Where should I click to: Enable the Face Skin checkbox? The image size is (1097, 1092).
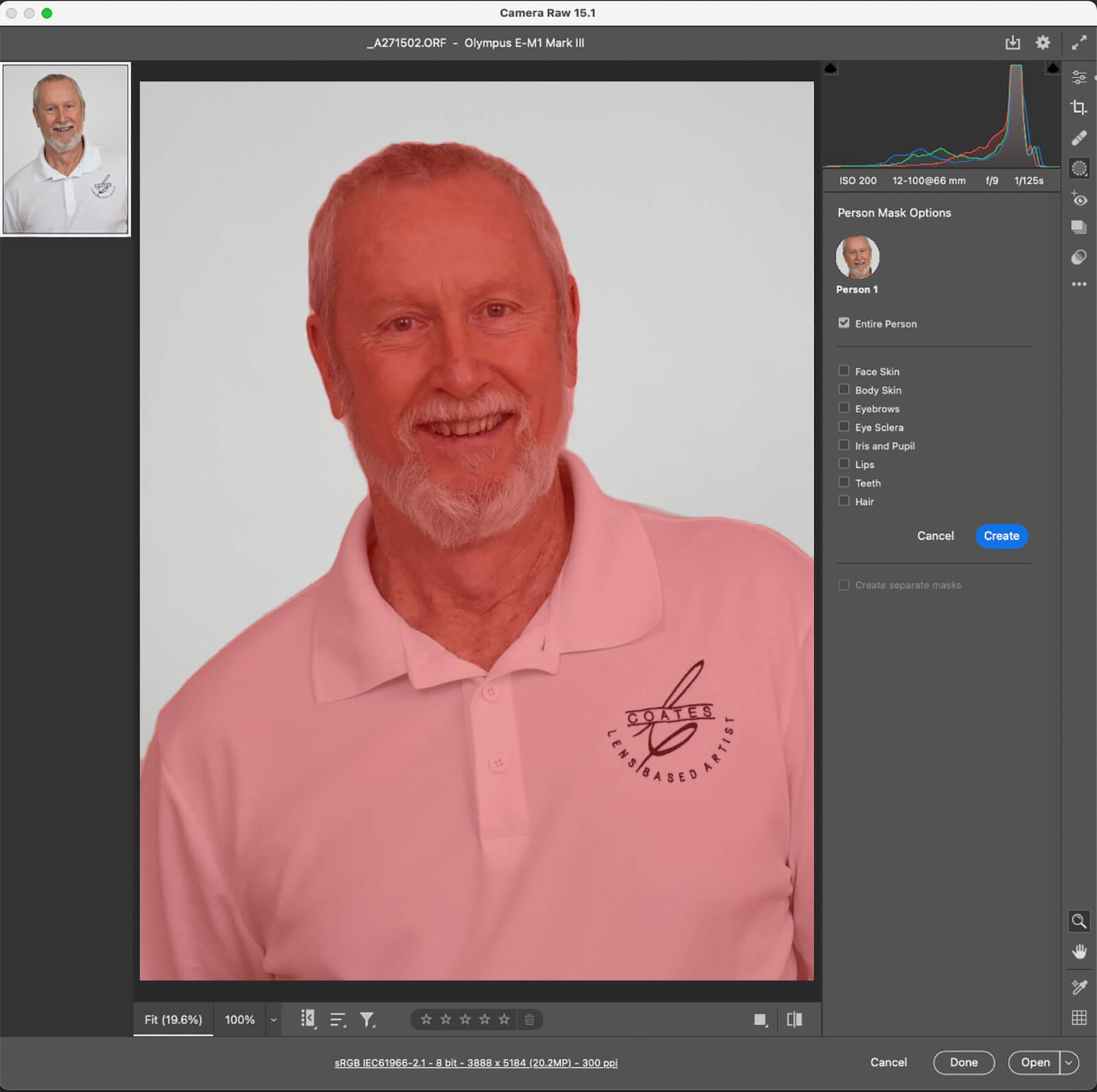coord(843,371)
